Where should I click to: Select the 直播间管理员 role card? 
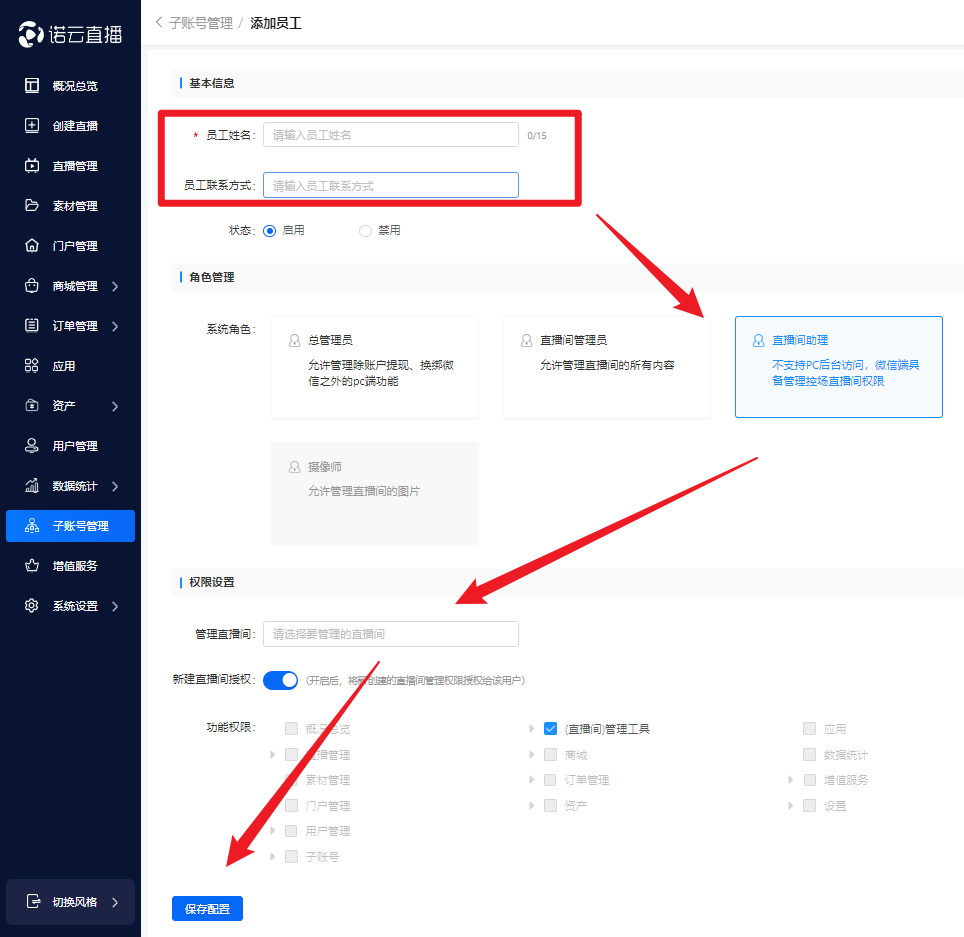click(607, 367)
